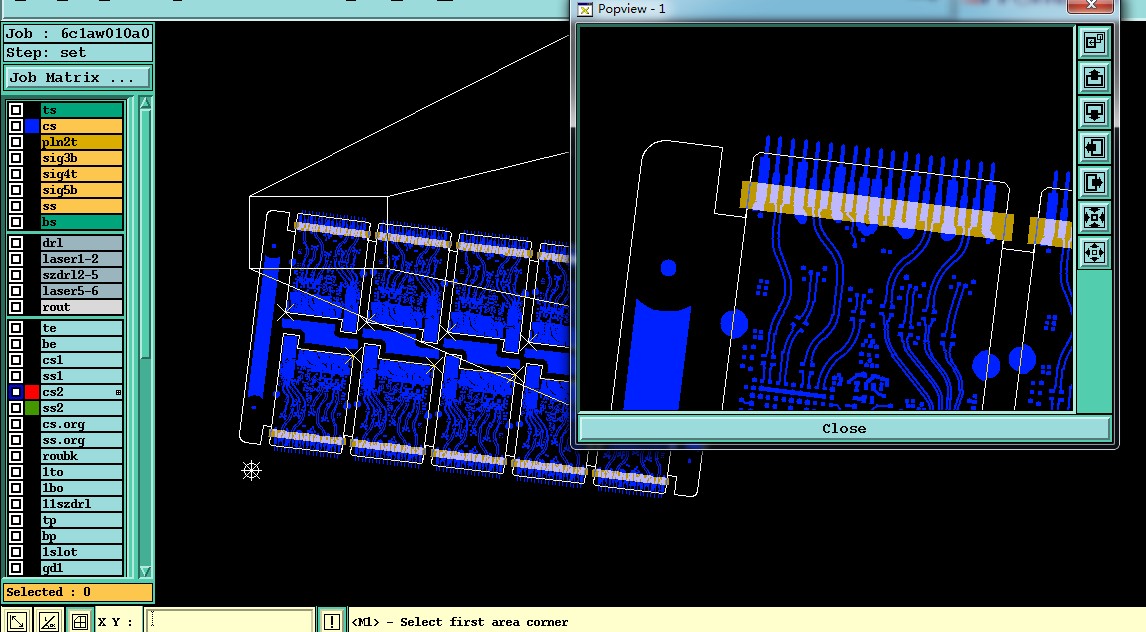Viewport: 1146px width, 632px height.
Task: Click the X Y coordinate input field
Action: pyautogui.click(x=229, y=622)
